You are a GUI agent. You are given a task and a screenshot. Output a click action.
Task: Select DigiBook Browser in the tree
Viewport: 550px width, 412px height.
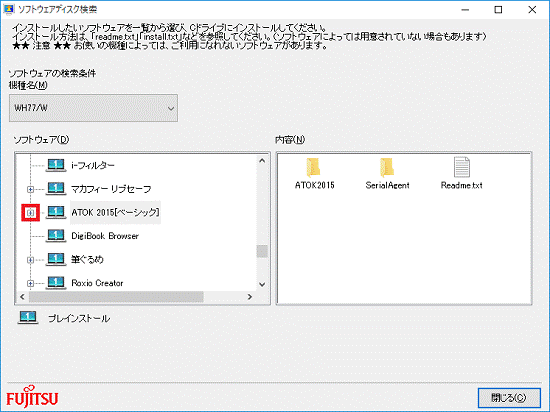point(105,236)
